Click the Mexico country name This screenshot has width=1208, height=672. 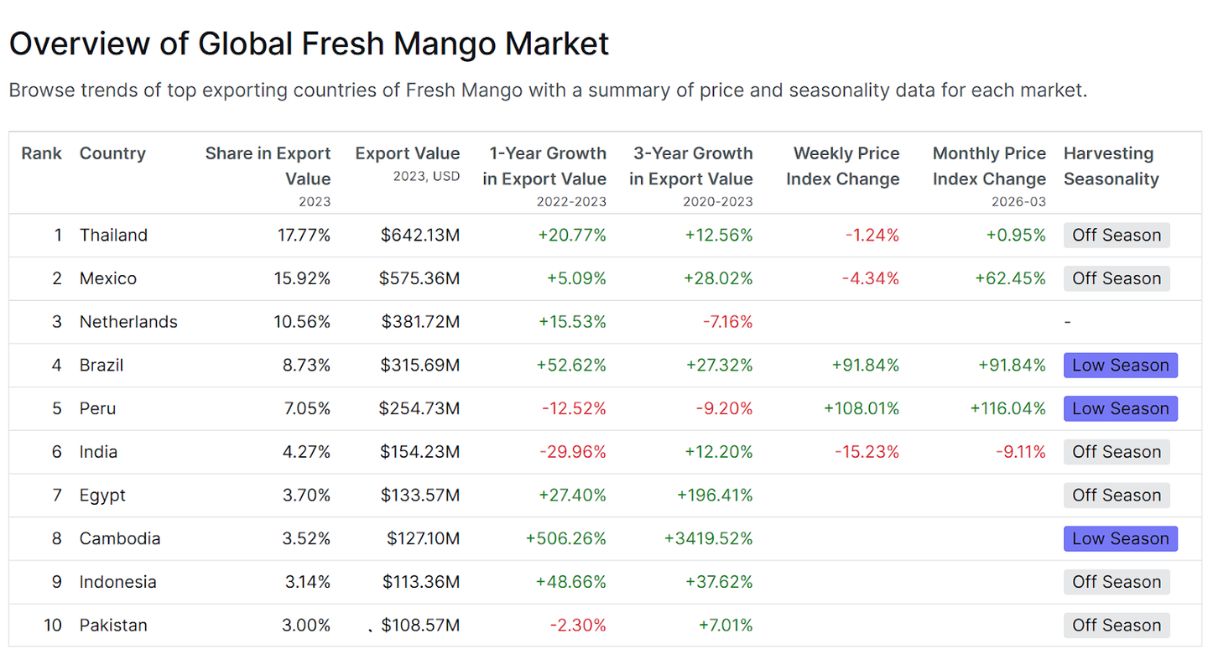pyautogui.click(x=108, y=278)
